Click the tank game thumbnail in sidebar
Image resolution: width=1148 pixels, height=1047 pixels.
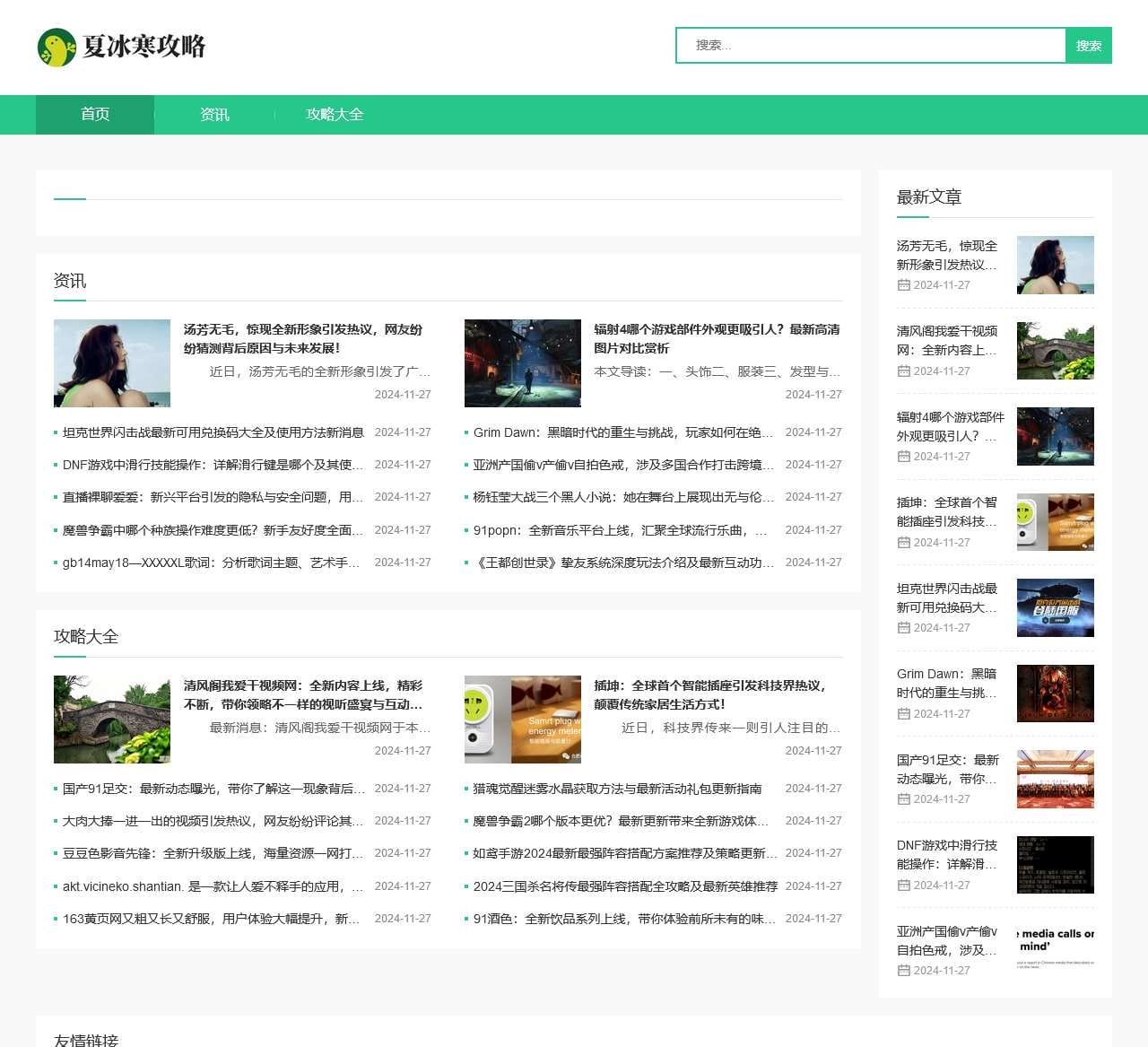(x=1055, y=608)
